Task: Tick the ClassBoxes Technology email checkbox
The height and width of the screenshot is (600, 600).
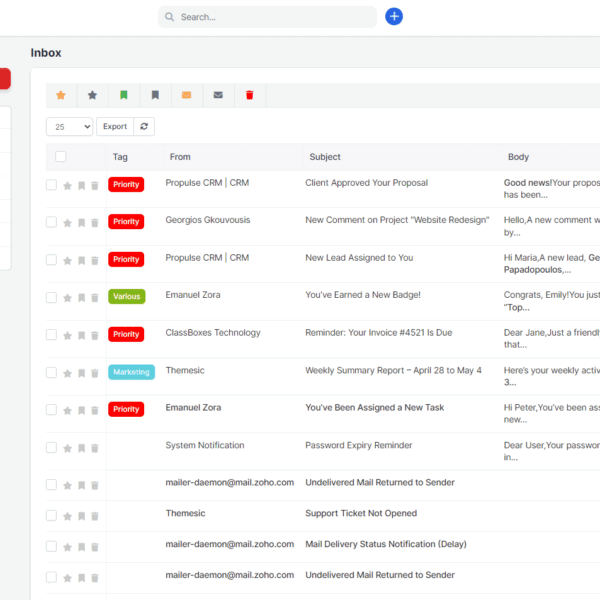Action: [51, 335]
